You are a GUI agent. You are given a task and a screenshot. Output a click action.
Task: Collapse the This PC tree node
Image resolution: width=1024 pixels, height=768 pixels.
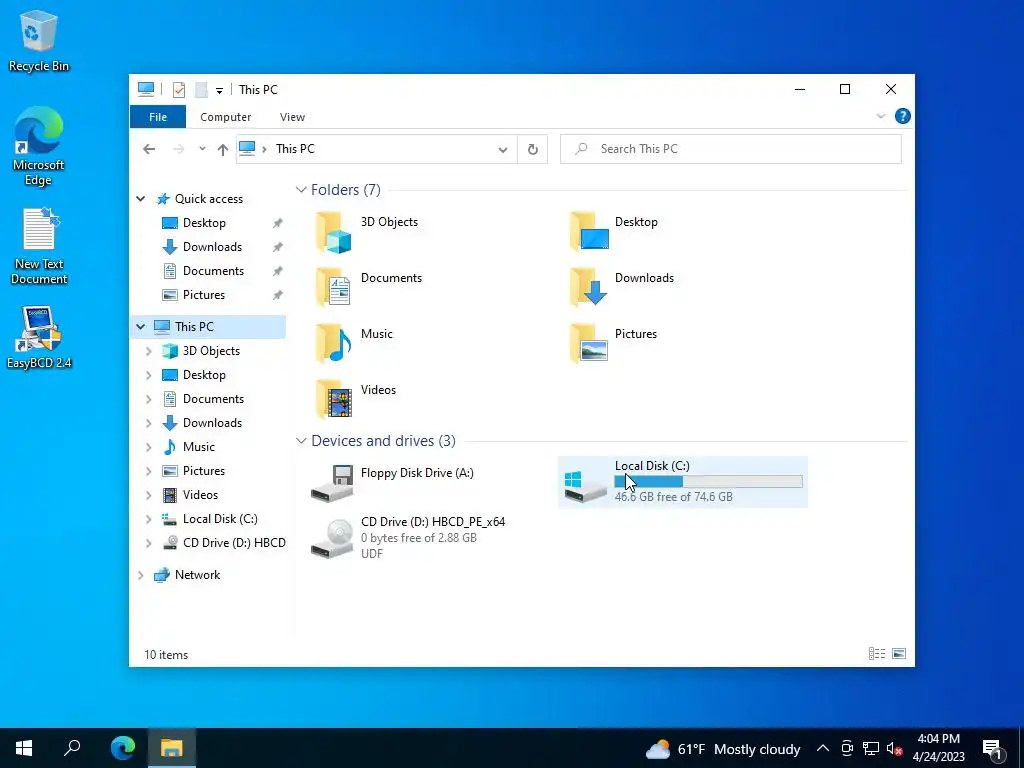click(140, 327)
